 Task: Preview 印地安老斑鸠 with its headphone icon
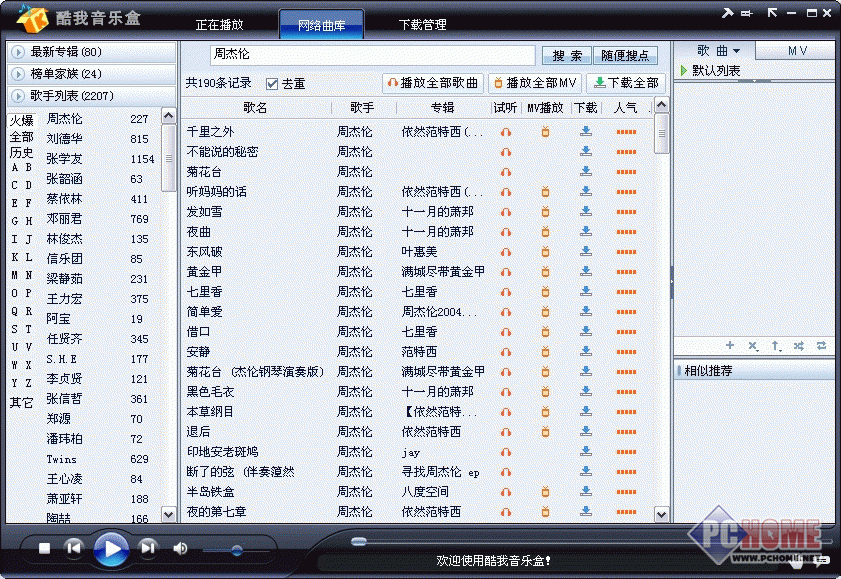pyautogui.click(x=506, y=452)
